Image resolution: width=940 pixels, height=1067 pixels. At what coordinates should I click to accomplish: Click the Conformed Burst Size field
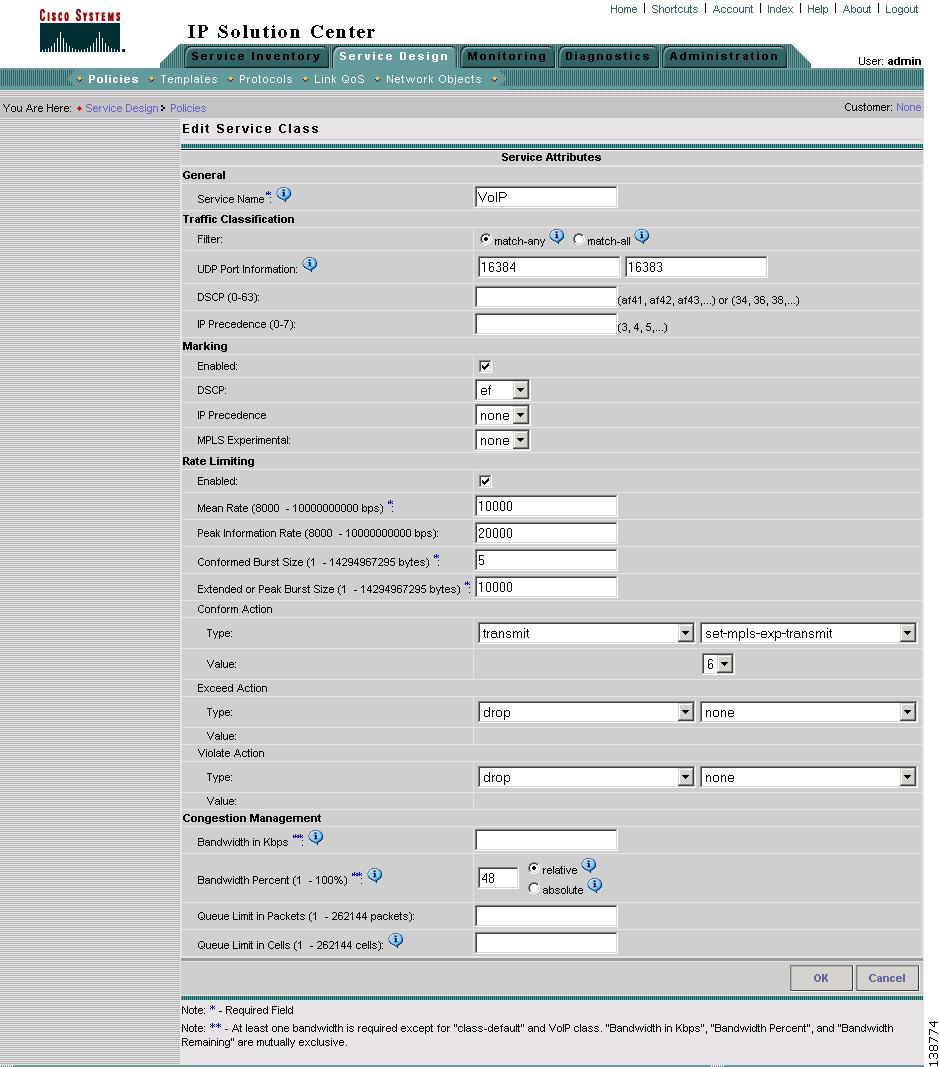pyautogui.click(x=546, y=560)
